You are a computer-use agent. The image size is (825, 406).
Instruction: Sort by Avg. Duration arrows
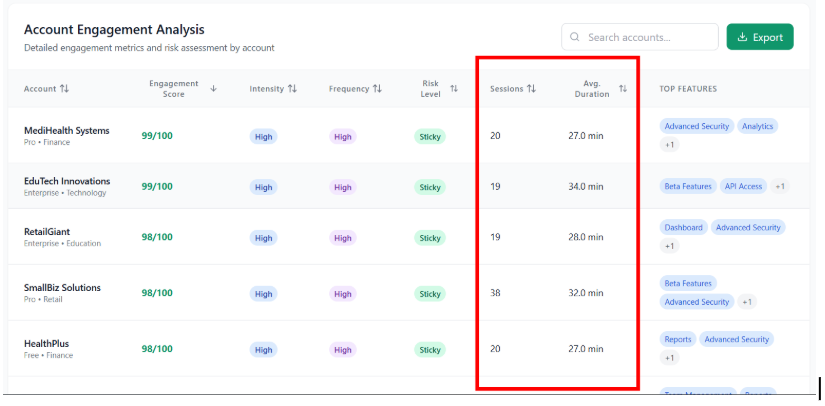[x=623, y=88]
